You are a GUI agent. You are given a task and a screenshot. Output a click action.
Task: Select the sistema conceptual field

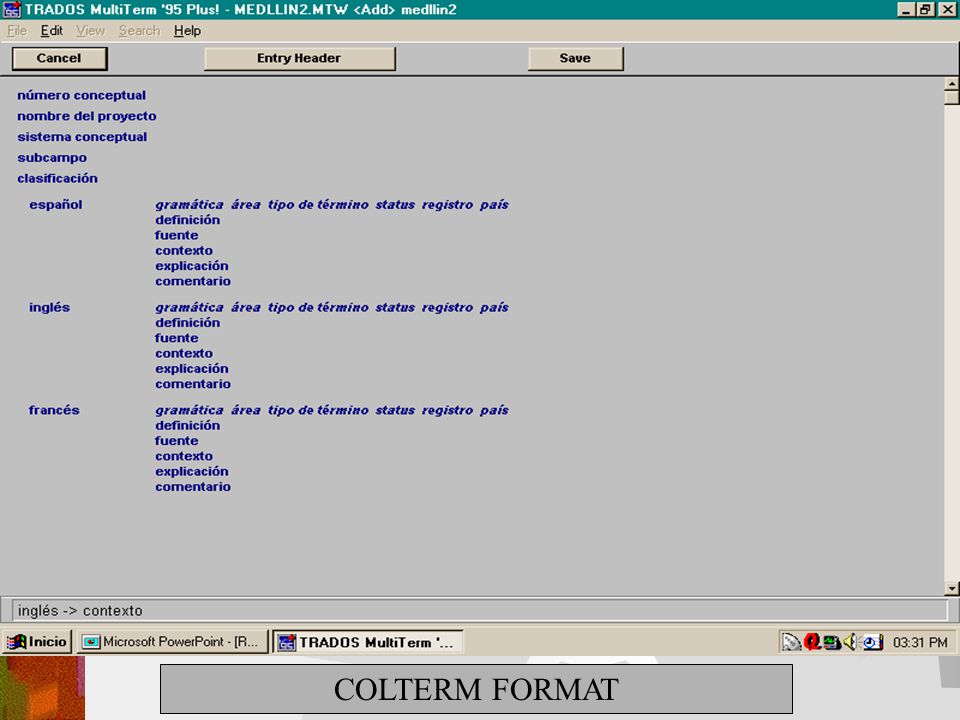pyautogui.click(x=82, y=137)
